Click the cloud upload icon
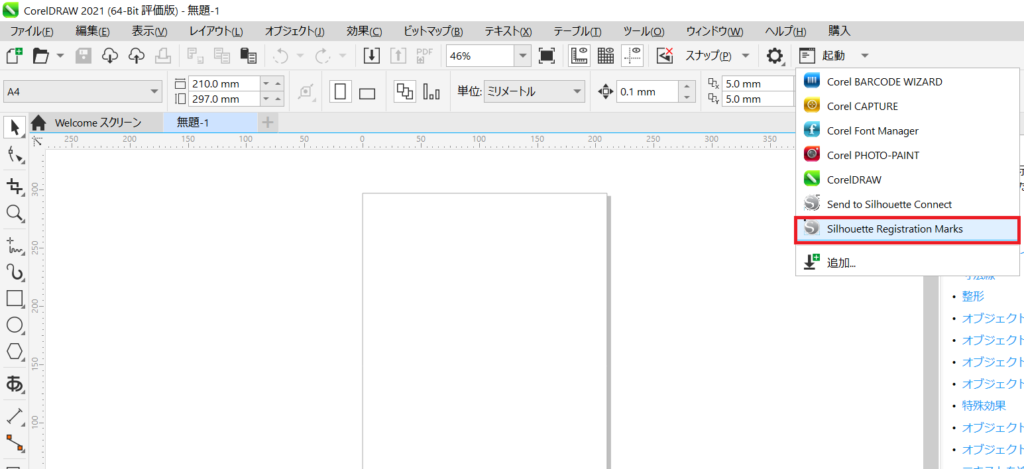This screenshot has width=1024, height=469. tap(136, 56)
